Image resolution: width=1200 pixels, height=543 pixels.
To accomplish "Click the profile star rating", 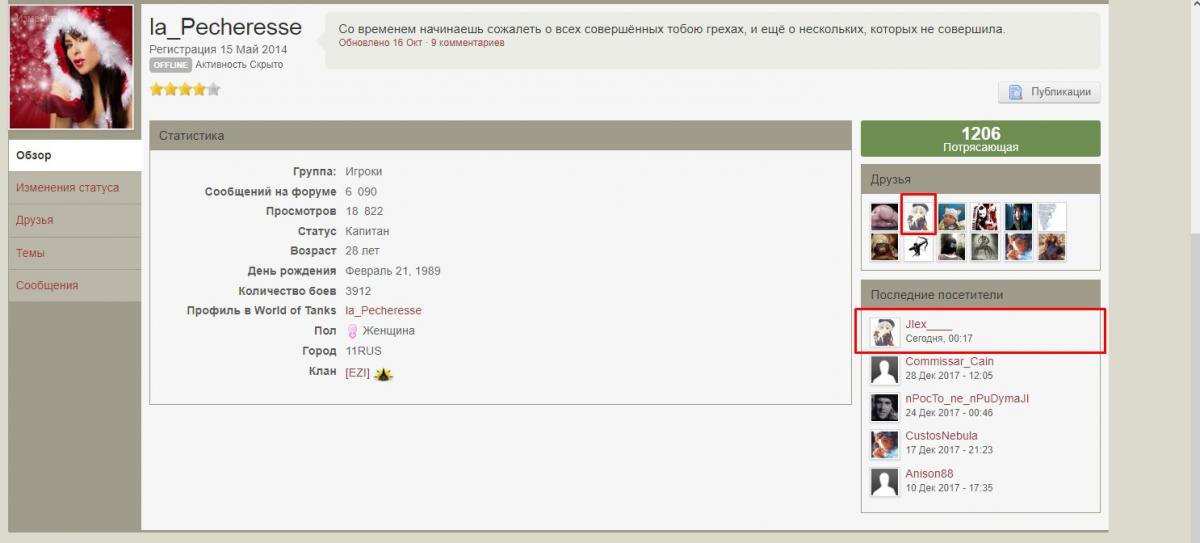I will 185,89.
